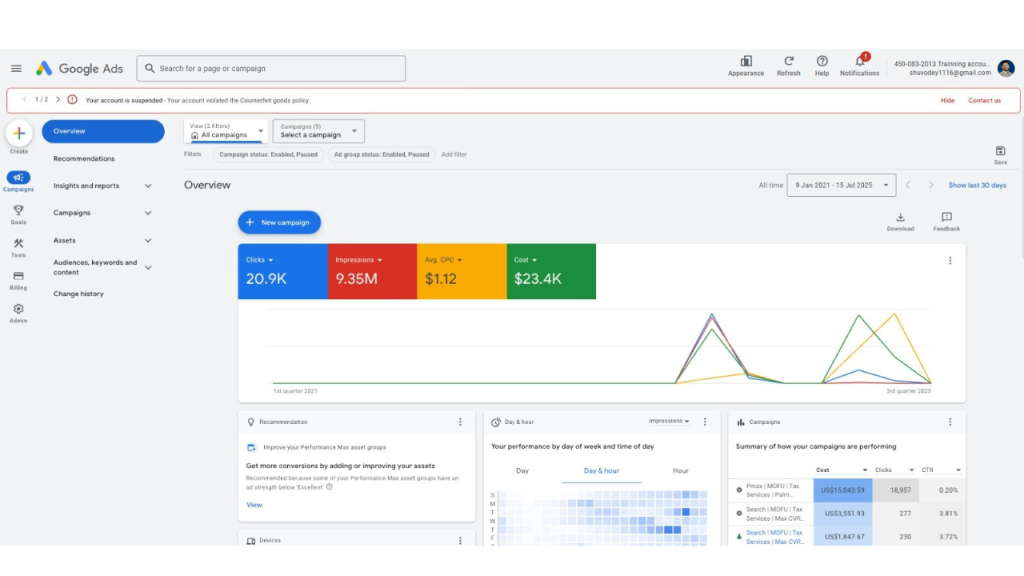Change the Impressions scorecard metric
The width and height of the screenshot is (1024, 576).
click(x=359, y=260)
